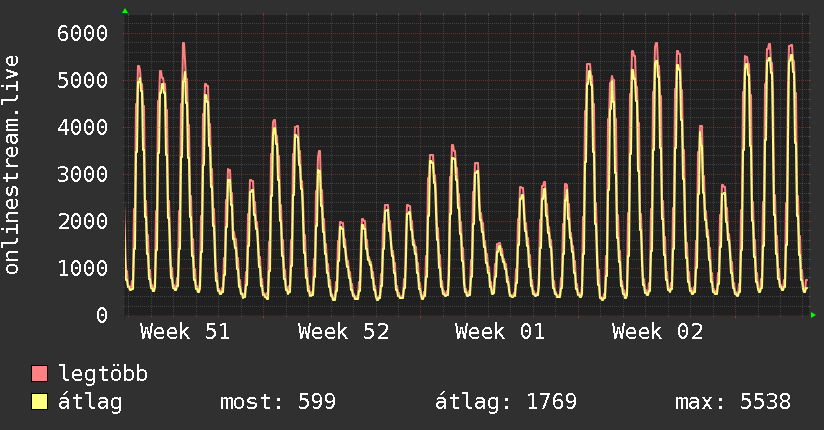Click the pink legtöbb legend color swatch
The width and height of the screenshot is (824, 430).
(39, 373)
